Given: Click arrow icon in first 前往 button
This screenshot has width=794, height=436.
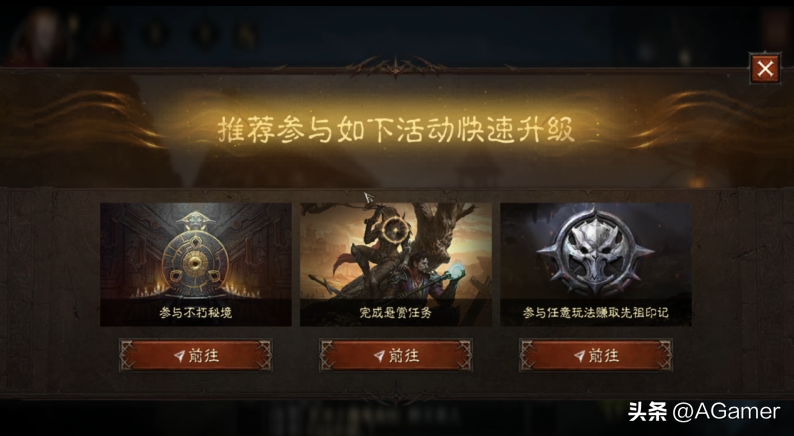Looking at the screenshot, I should coord(179,356).
